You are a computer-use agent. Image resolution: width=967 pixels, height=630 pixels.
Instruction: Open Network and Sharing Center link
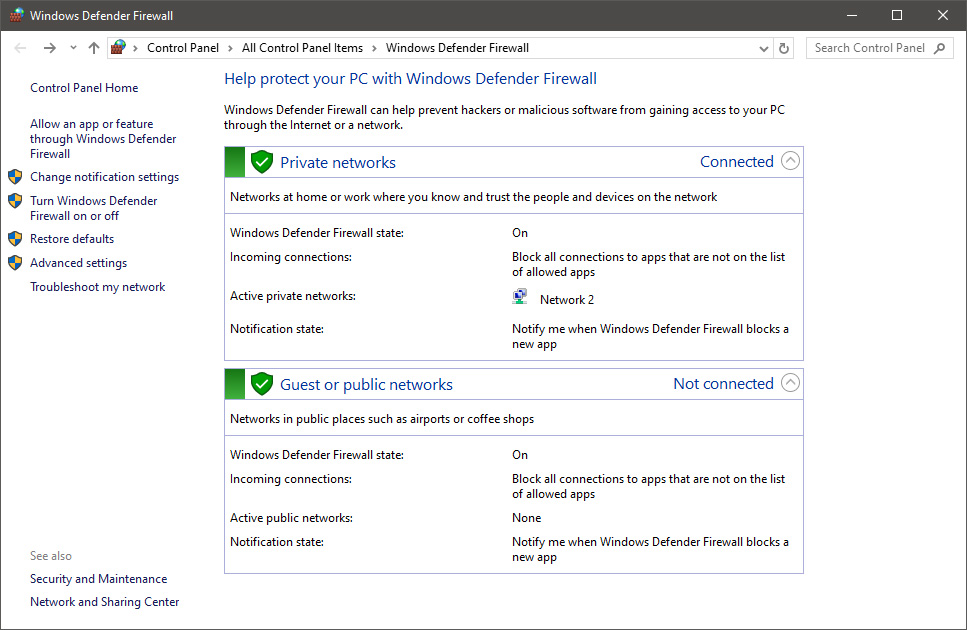pos(105,602)
